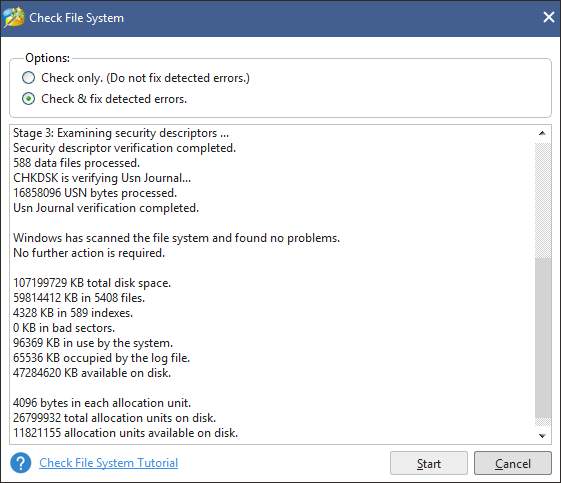Click the "107199729 KB total disk space" line
This screenshot has width=561, height=483.
coord(92,283)
